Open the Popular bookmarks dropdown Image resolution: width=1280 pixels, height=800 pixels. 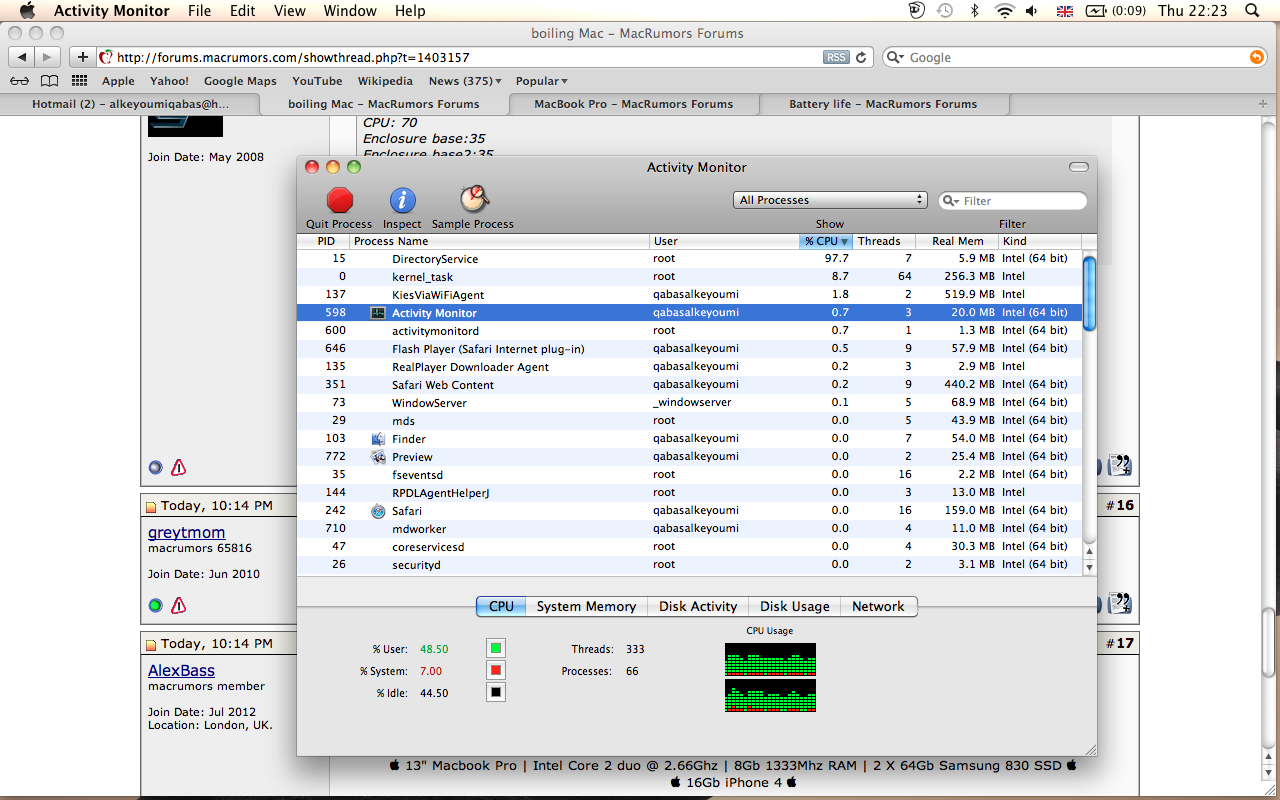click(541, 81)
